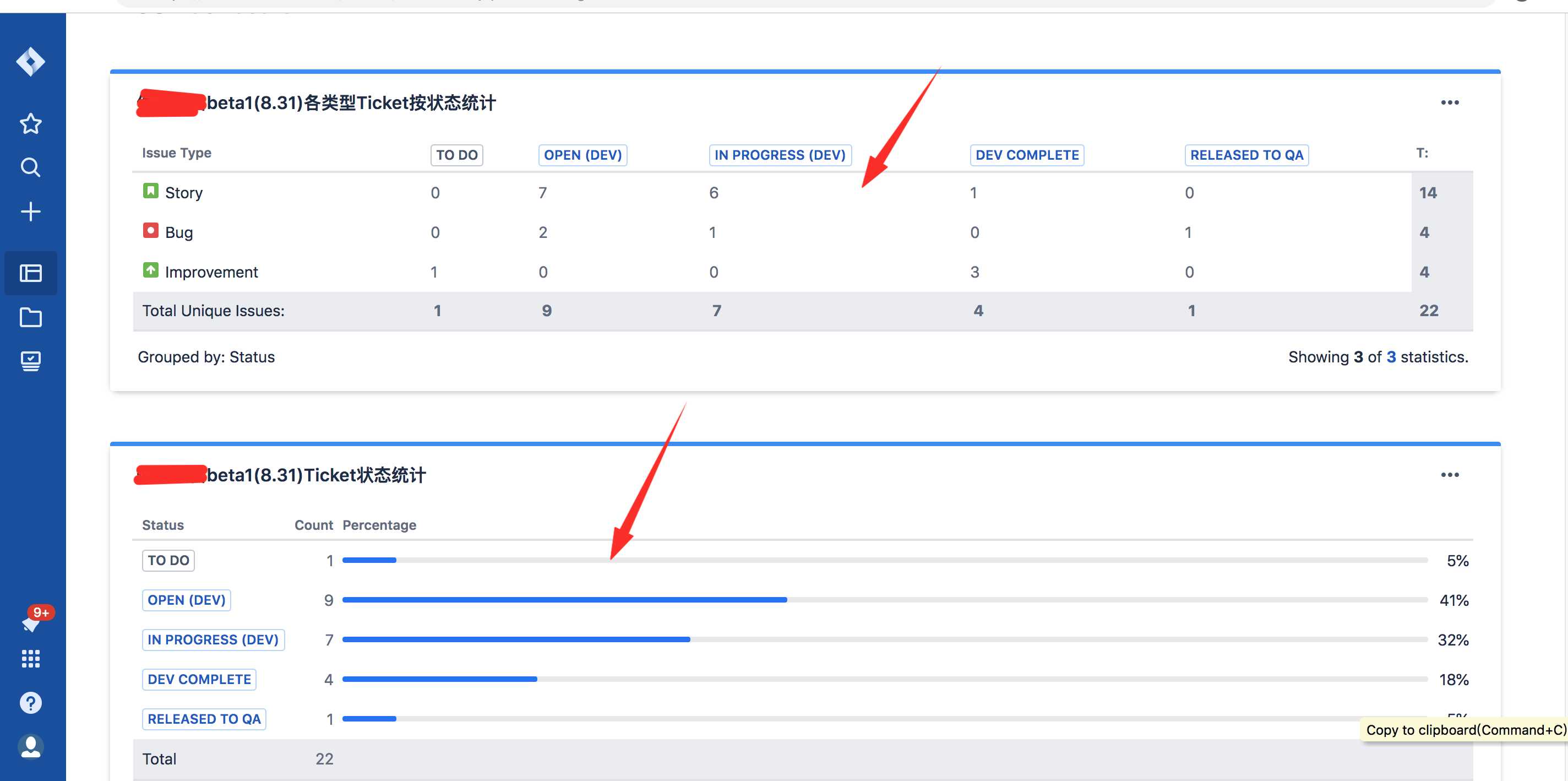Click the Improvement issue type icon
Viewport: 1568px width, 781px height.
click(x=150, y=270)
